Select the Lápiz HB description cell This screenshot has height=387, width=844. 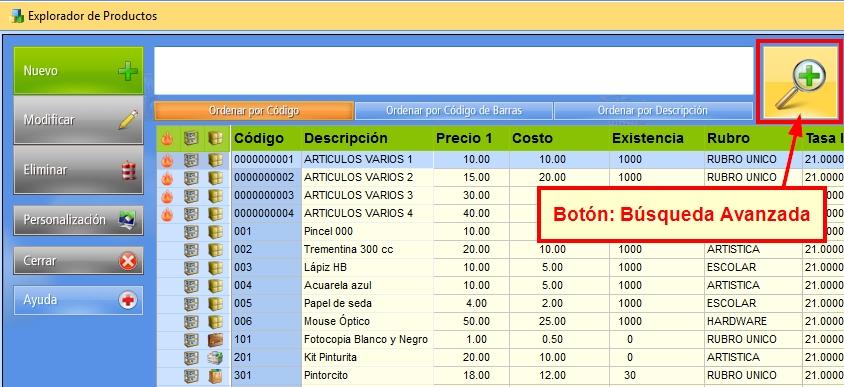click(x=367, y=267)
